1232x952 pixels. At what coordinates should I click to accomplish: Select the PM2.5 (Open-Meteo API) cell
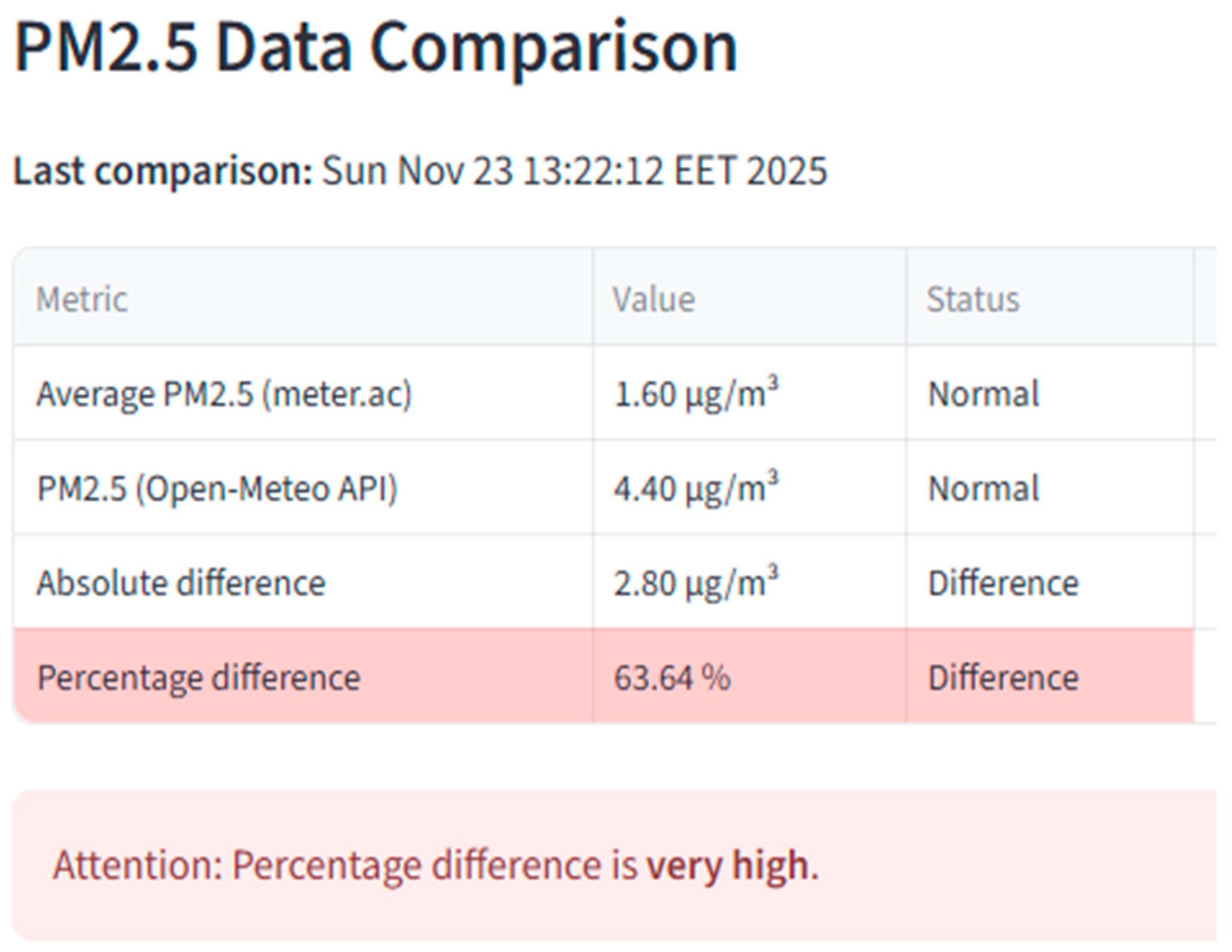tap(217, 489)
